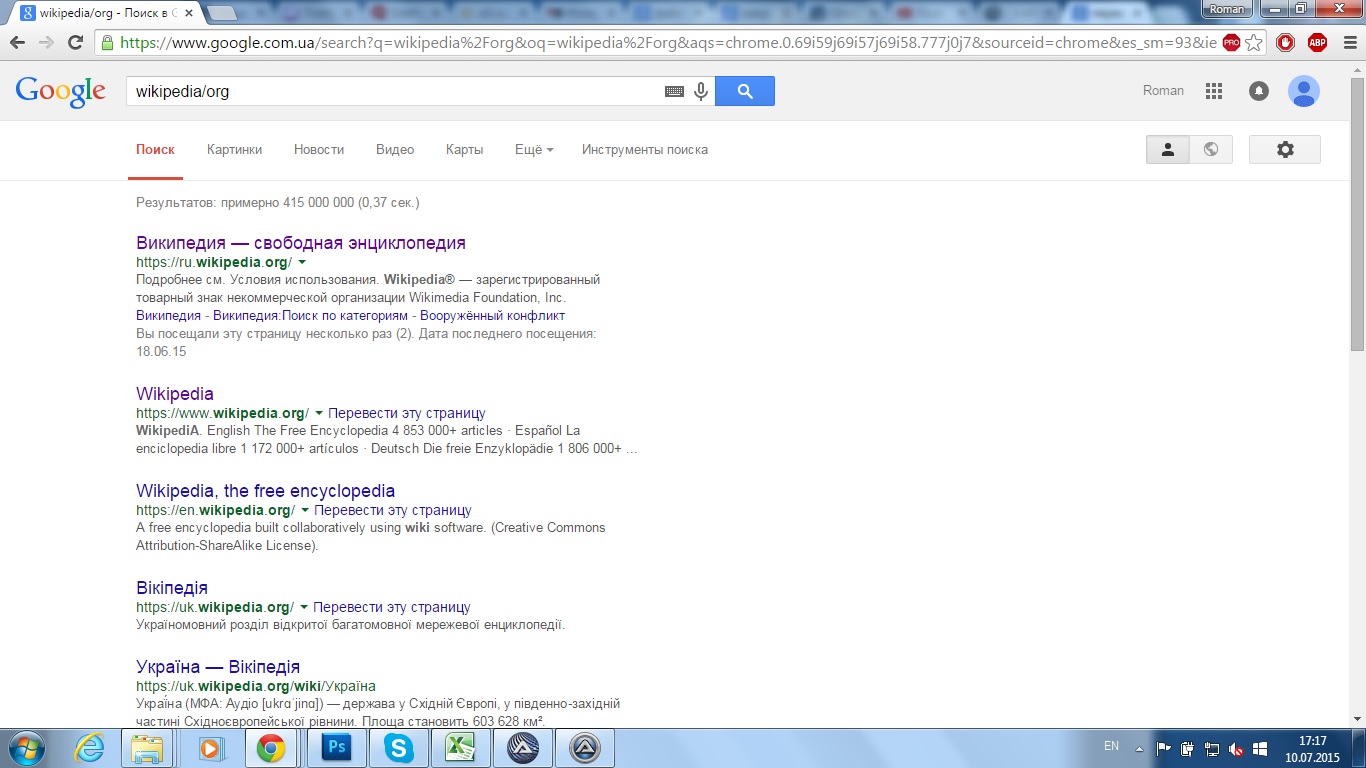Click the blue magnifier search button
Screen dimensions: 1366x768
click(x=744, y=91)
